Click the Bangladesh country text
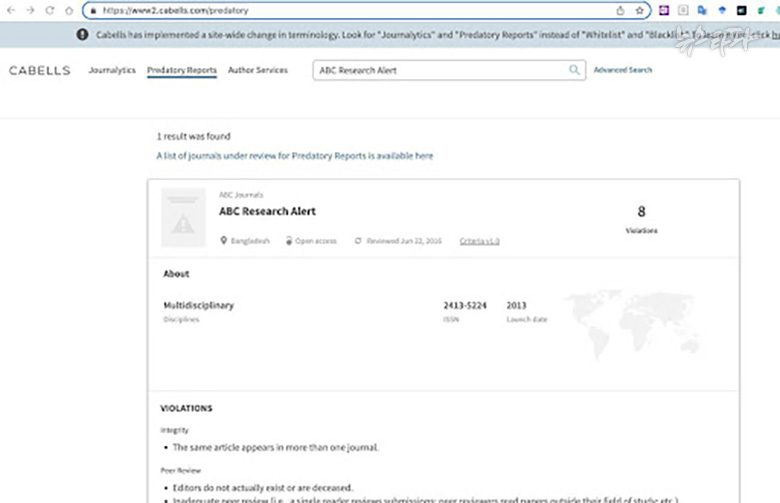Viewport: 780px width, 503px height. [x=250, y=241]
